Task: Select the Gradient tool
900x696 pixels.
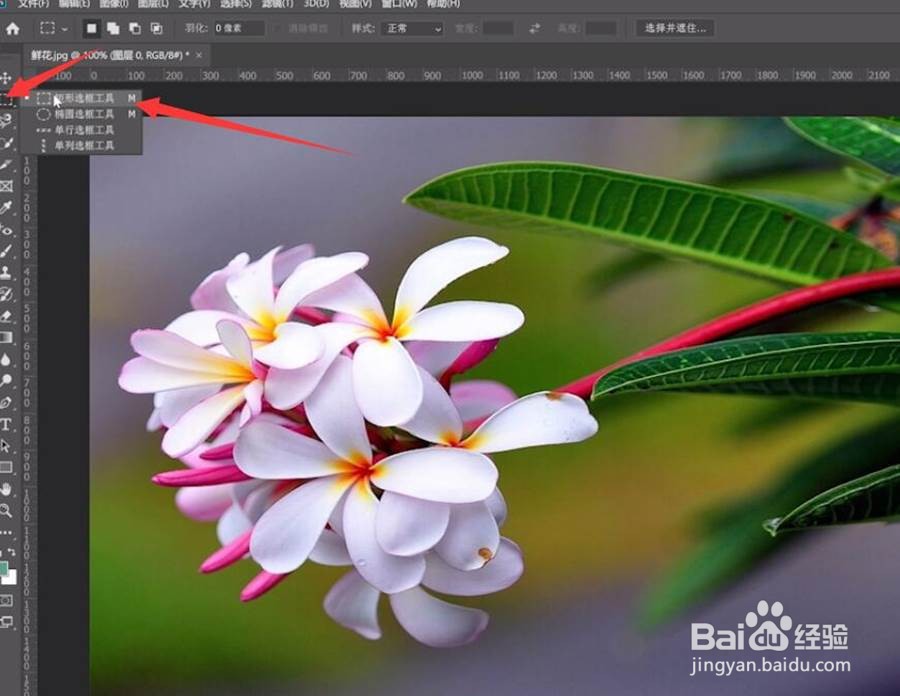Action: pos(6,337)
